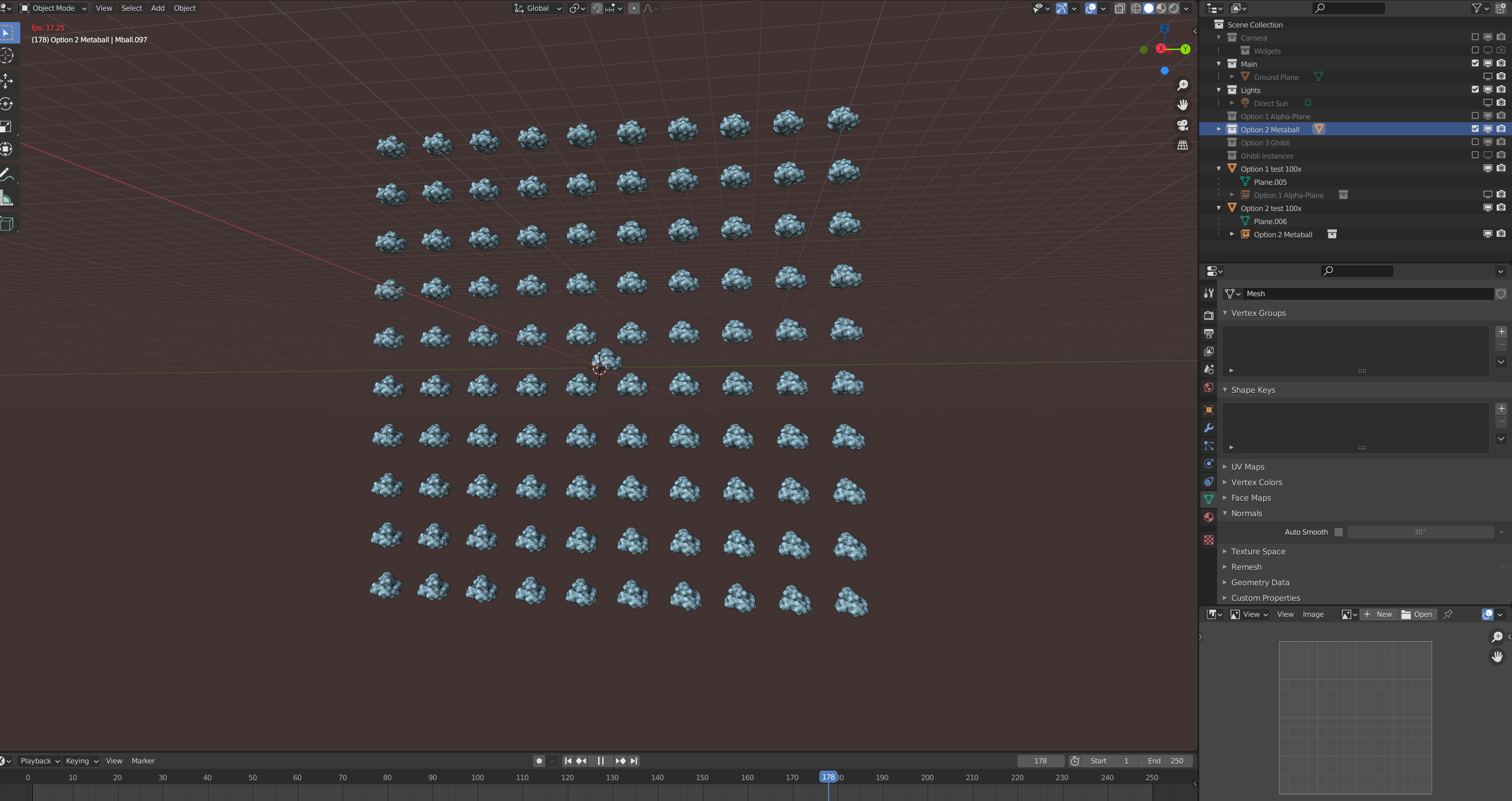1512x801 pixels.
Task: Select the Annotate tool
Action: tap(7, 175)
